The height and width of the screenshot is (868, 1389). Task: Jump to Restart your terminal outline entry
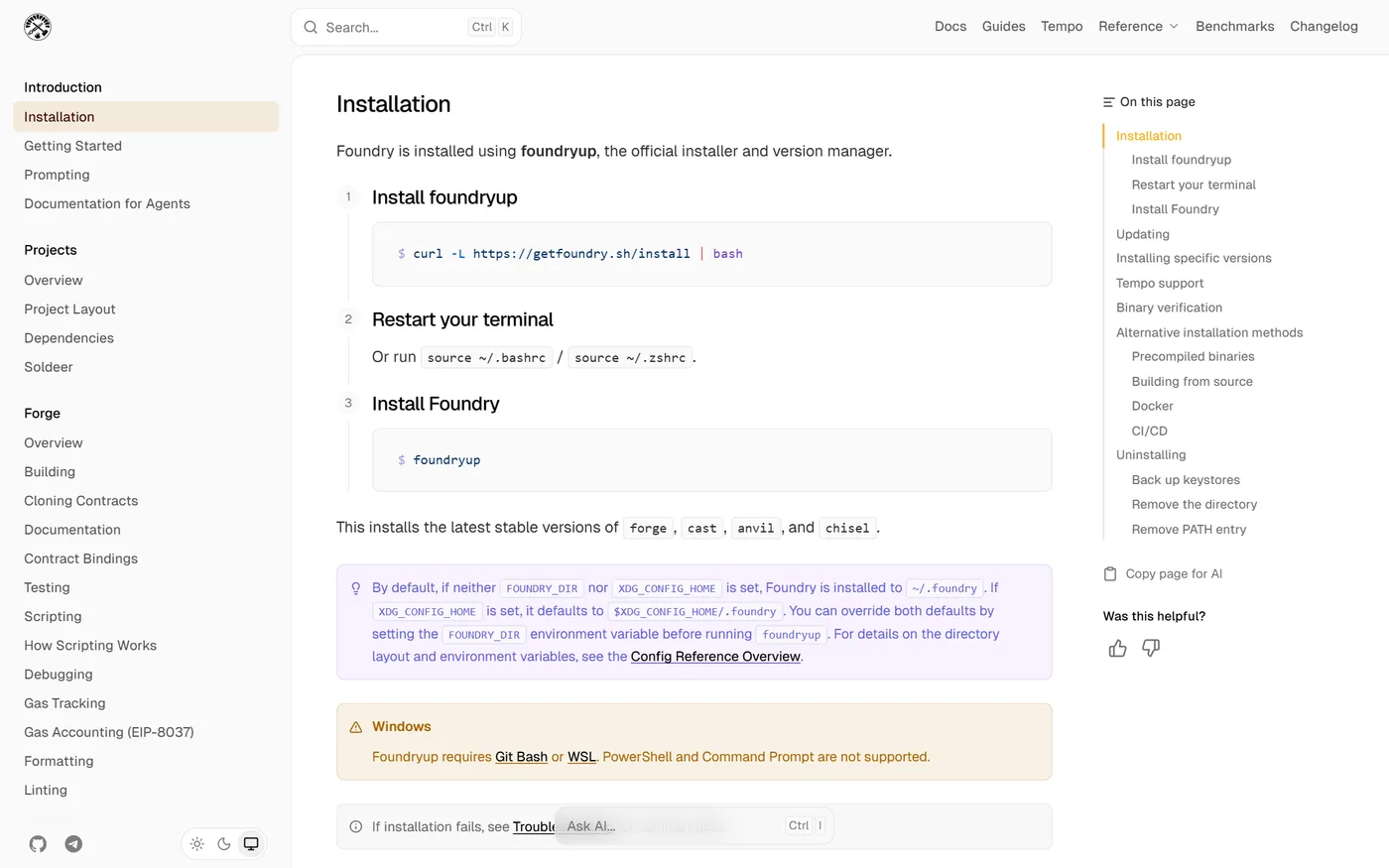click(x=1194, y=185)
